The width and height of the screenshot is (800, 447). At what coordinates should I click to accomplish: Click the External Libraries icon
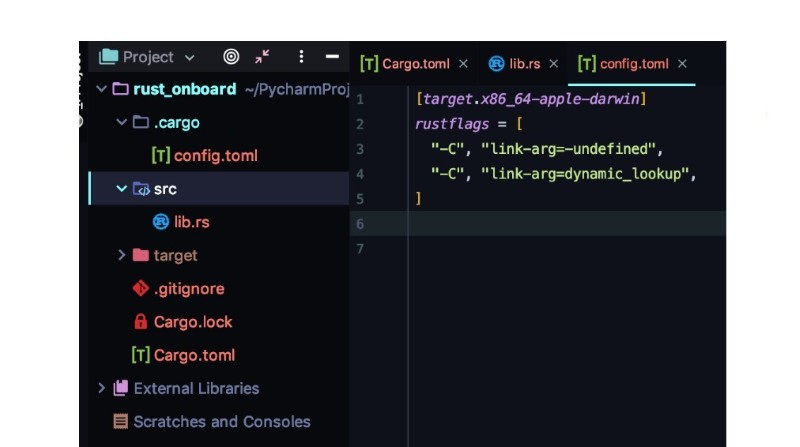point(121,388)
